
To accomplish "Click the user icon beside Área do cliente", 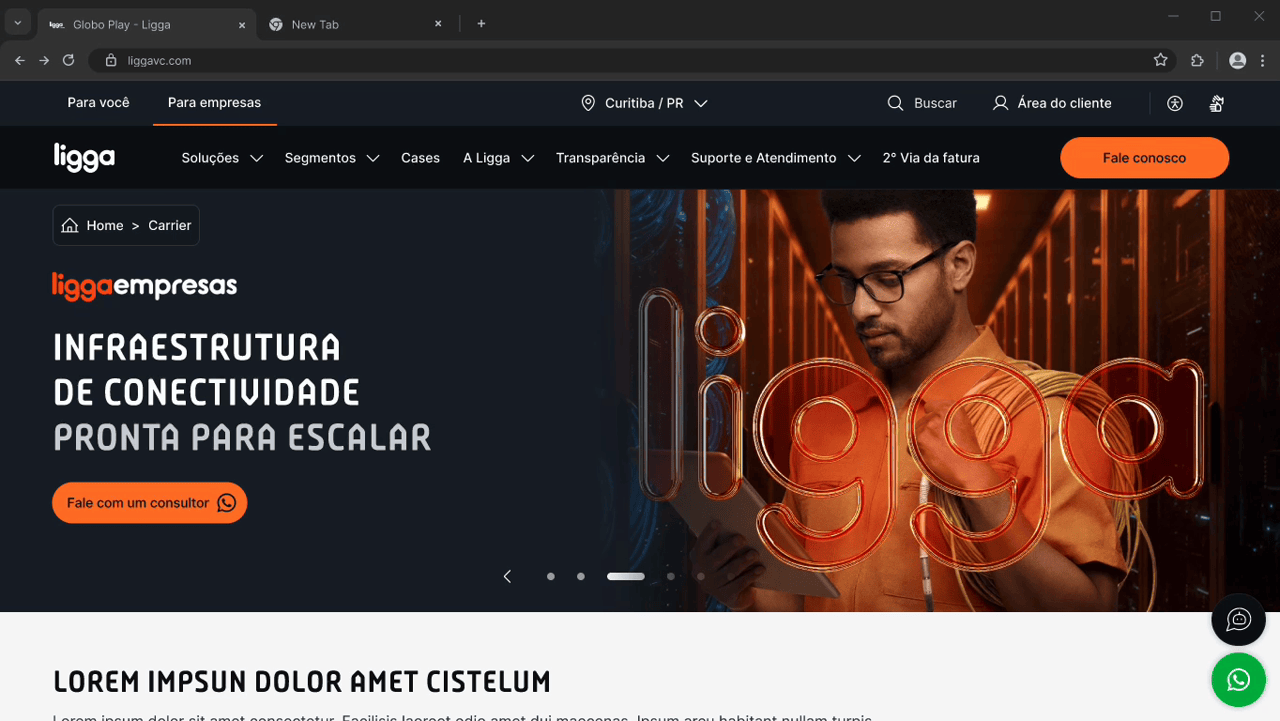I will click(x=1000, y=103).
